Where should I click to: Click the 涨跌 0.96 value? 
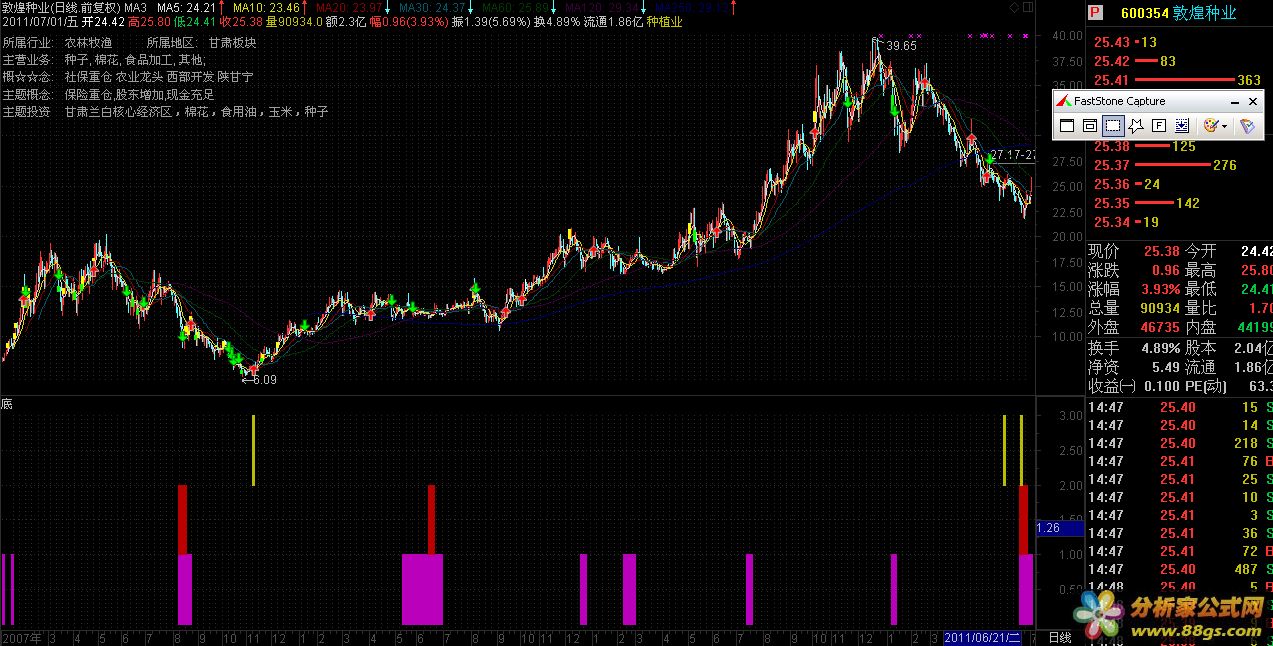(x=1165, y=270)
